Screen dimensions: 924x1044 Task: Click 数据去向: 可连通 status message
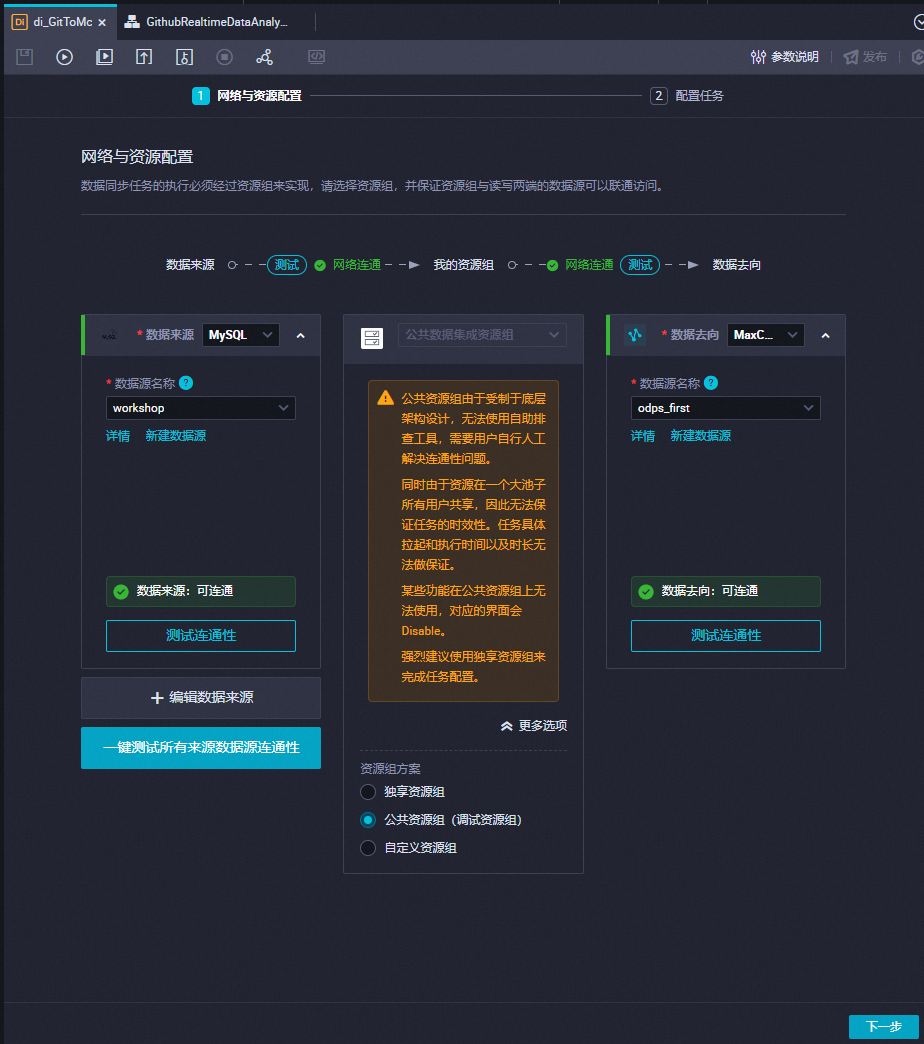[x=726, y=591]
